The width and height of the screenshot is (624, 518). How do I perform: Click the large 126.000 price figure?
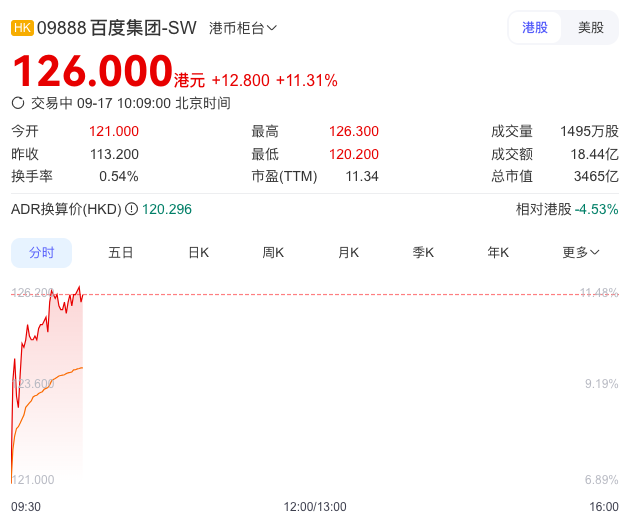[x=92, y=72]
